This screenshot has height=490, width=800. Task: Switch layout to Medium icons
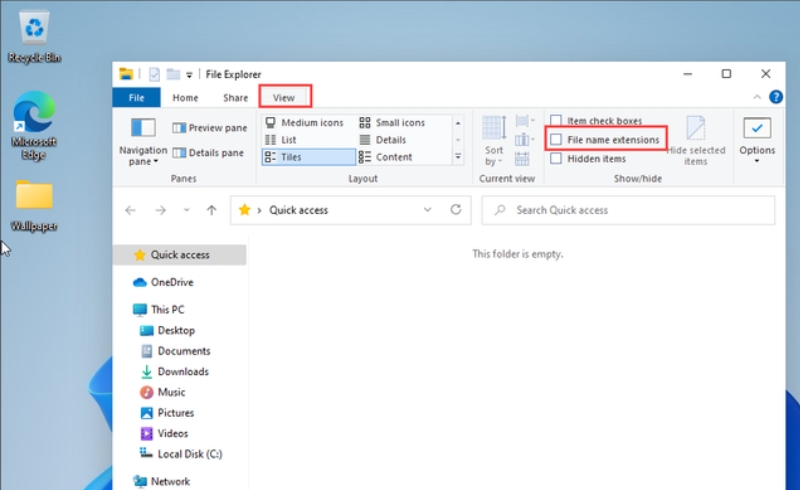coord(305,122)
